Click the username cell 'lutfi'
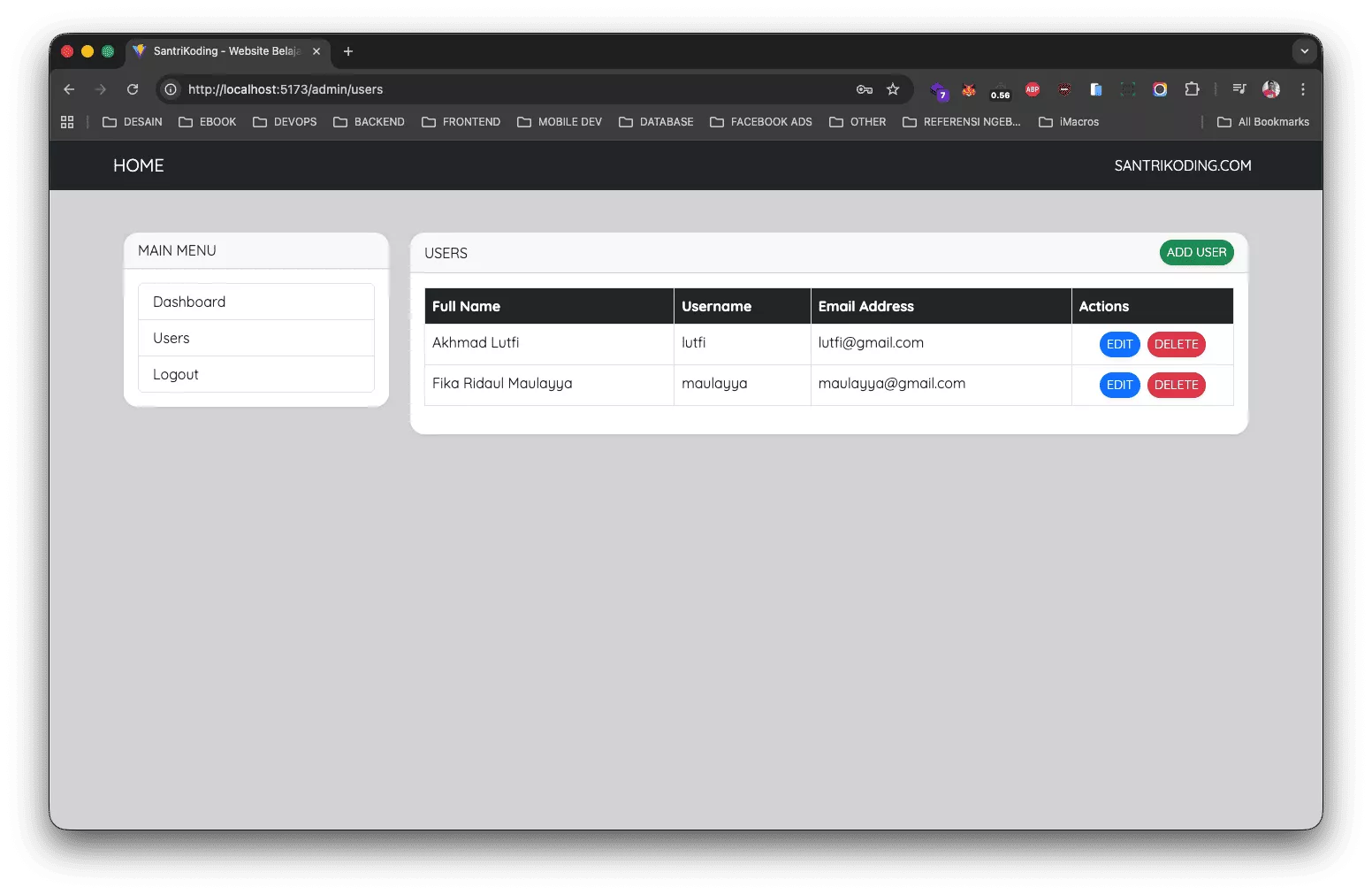Screen dimensions: 1372x895 743,344
